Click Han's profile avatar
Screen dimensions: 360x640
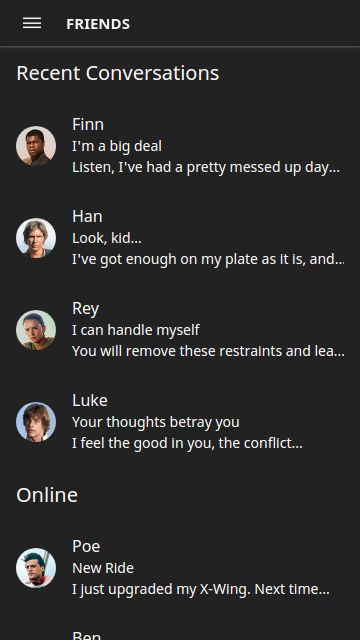point(36,238)
